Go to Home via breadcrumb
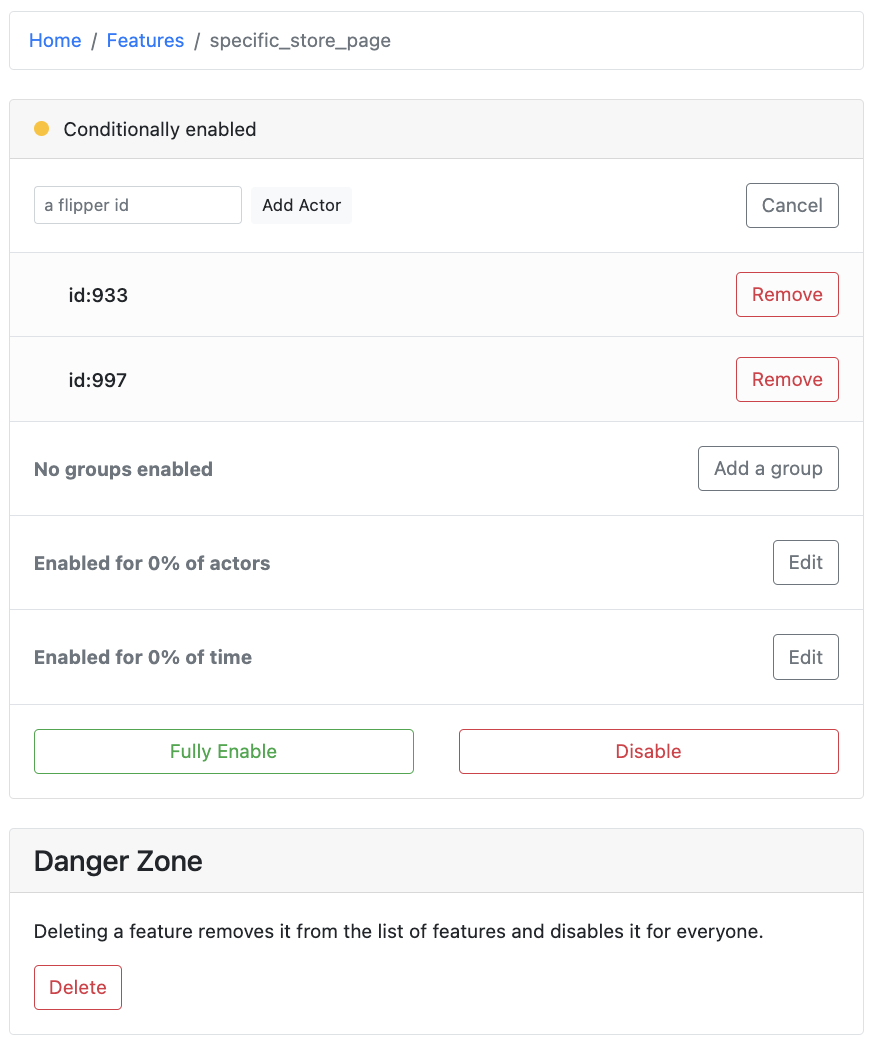This screenshot has width=876, height=1050. coord(55,41)
